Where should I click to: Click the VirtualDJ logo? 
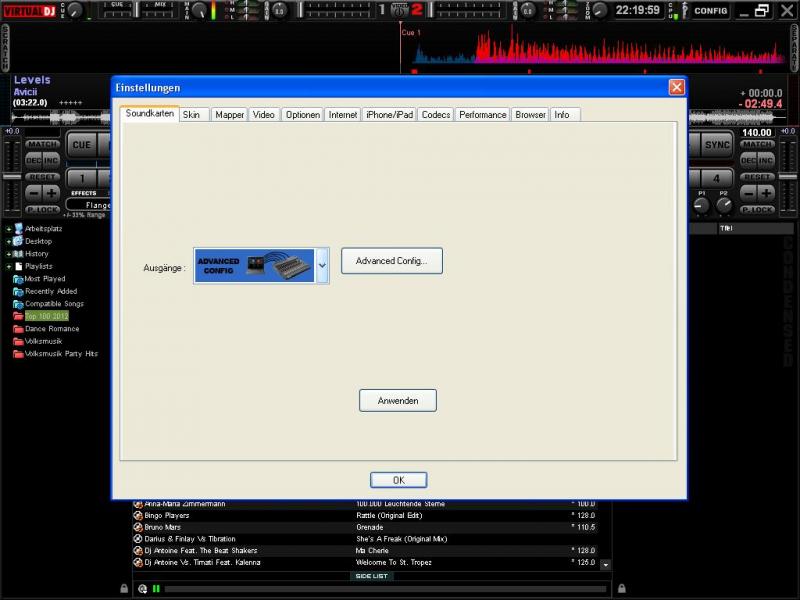(30, 10)
